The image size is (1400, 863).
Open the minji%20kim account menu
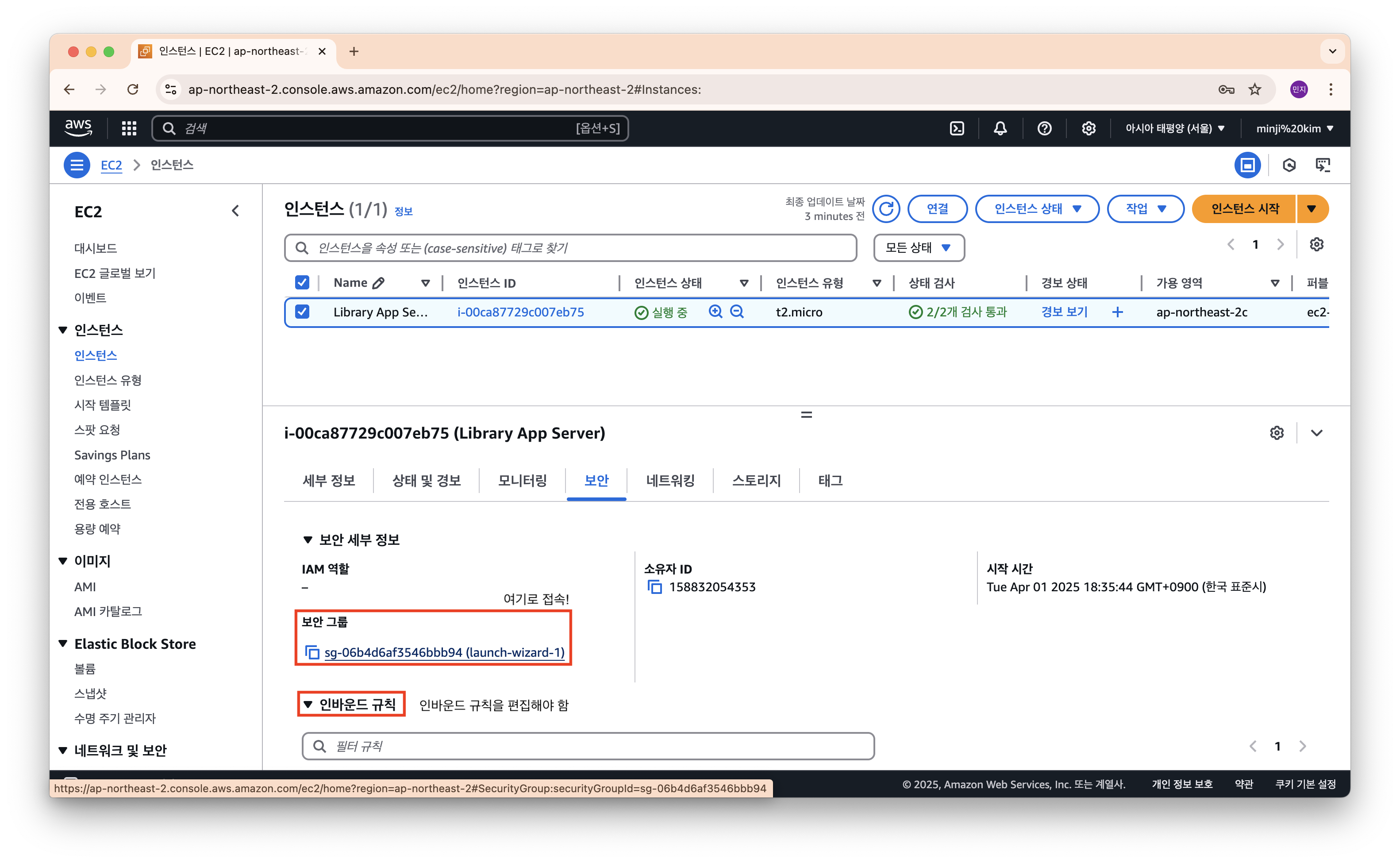tap(1294, 128)
